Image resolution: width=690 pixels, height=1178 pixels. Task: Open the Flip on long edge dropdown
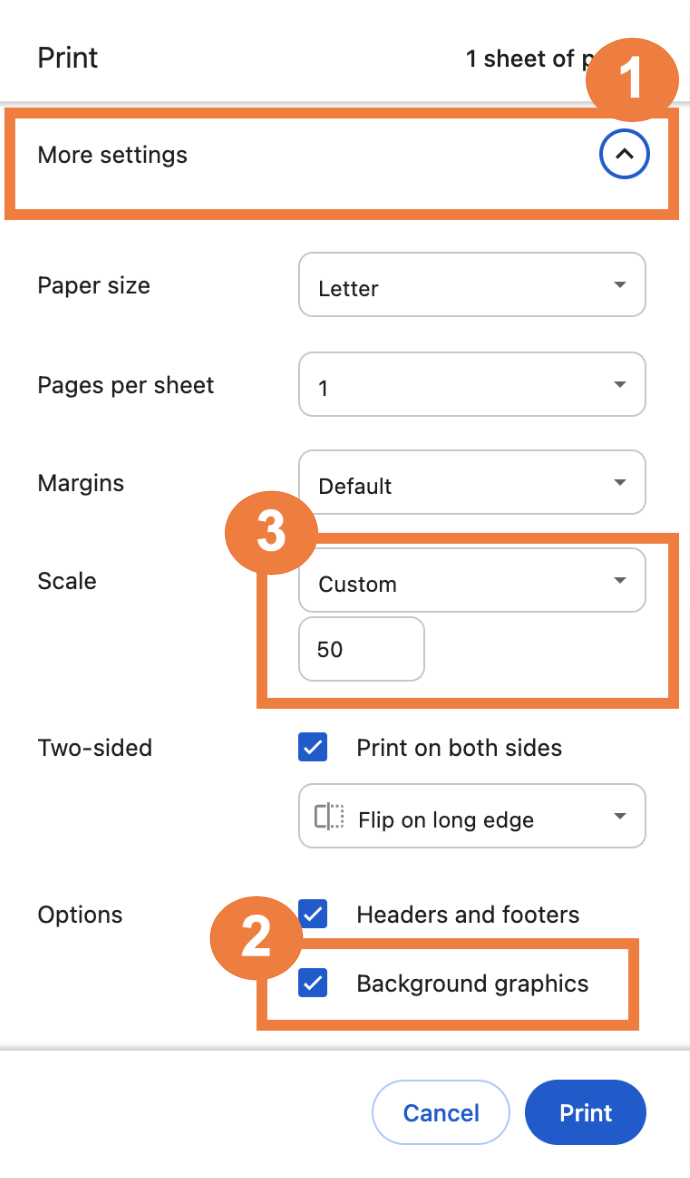pos(471,818)
